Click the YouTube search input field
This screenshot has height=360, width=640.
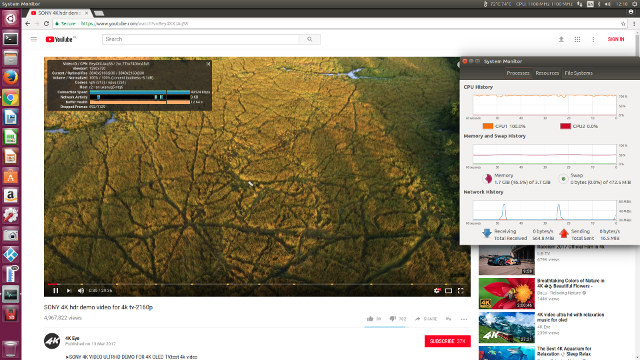[200, 39]
